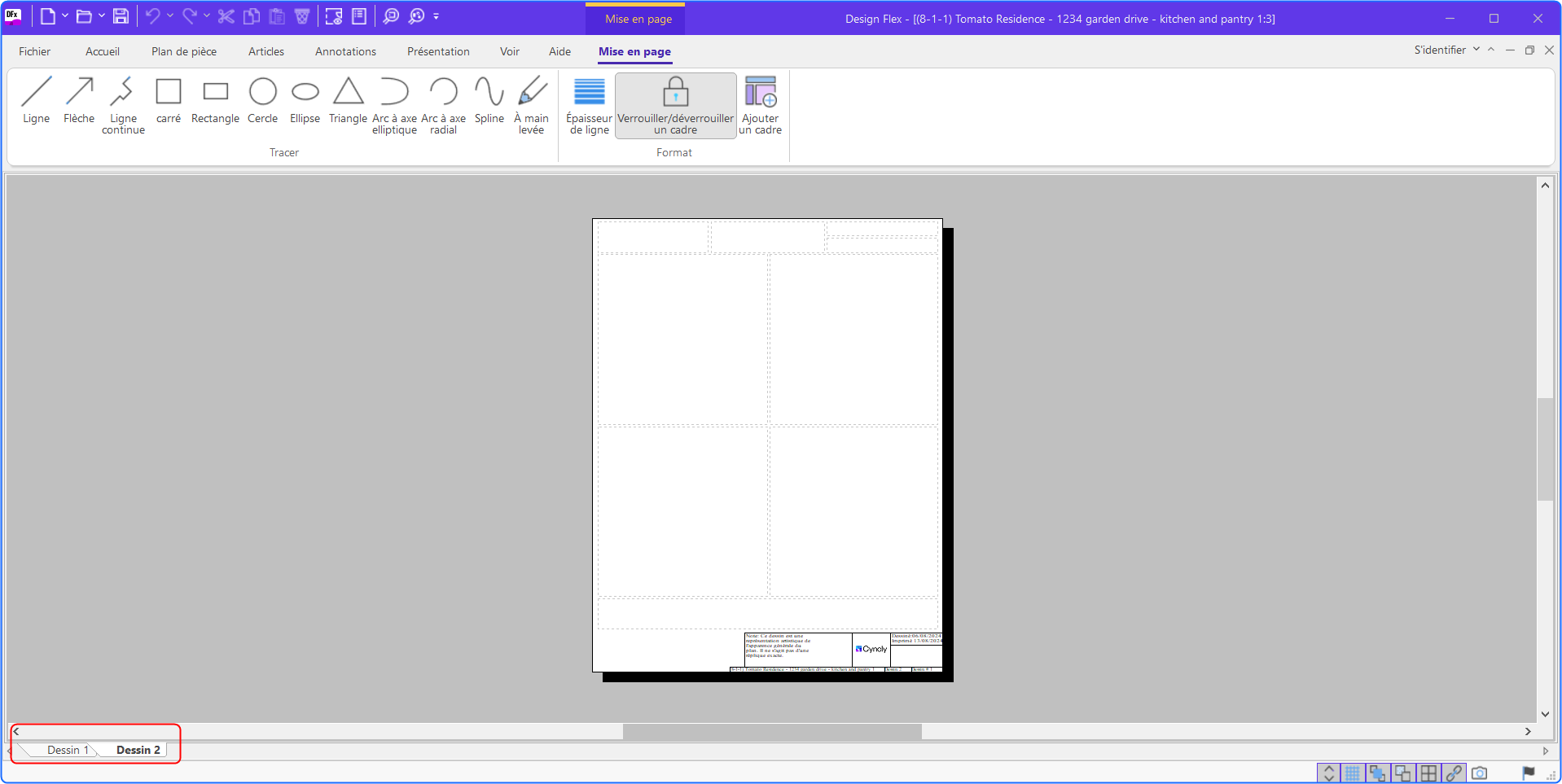Screen dimensions: 1562x784
Task: Click the copy icon
Action: click(252, 16)
